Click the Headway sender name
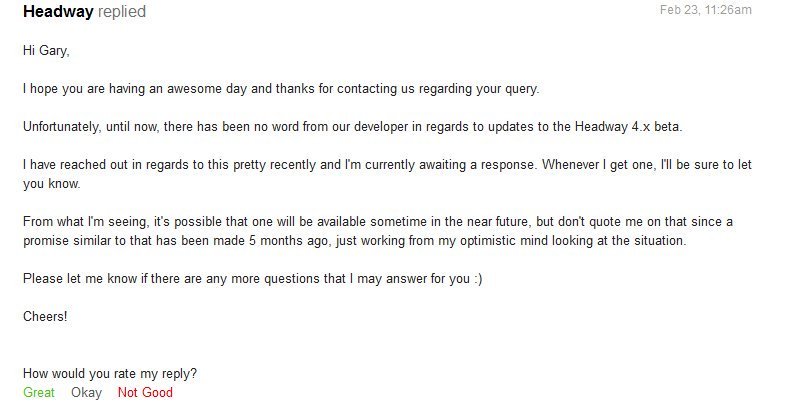The height and width of the screenshot is (413, 792). (58, 12)
